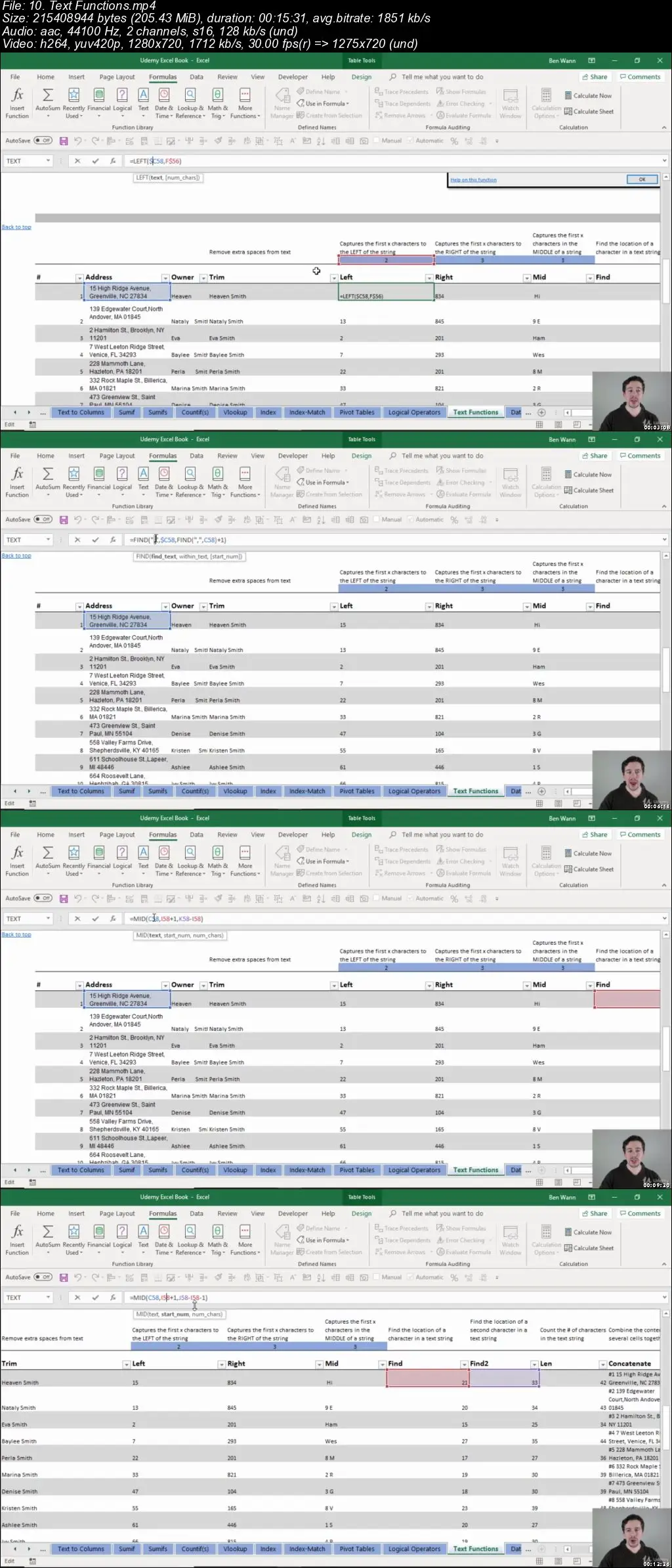Image resolution: width=672 pixels, height=1568 pixels.
Task: Confirm formula checkmark beside =FIND formula
Action: [95, 540]
